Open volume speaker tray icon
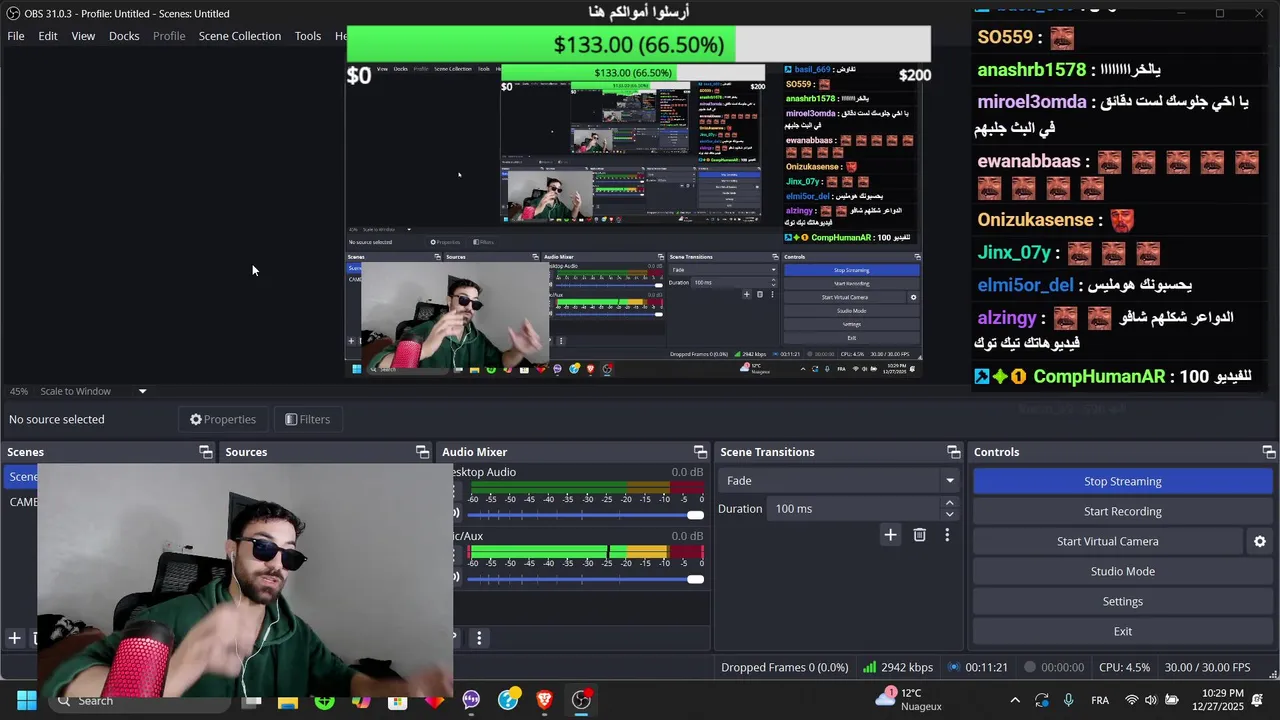Screen dimensions: 1280x720 pos(1151,700)
